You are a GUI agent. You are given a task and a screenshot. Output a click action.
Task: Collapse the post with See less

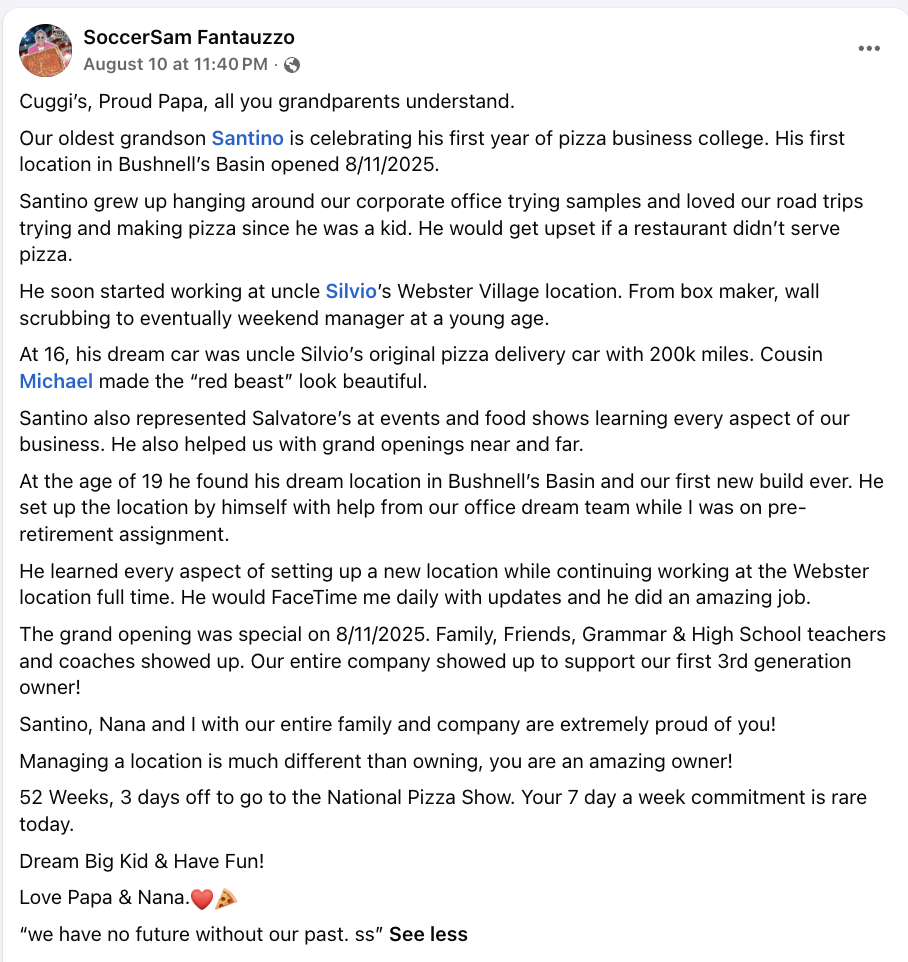coord(428,934)
